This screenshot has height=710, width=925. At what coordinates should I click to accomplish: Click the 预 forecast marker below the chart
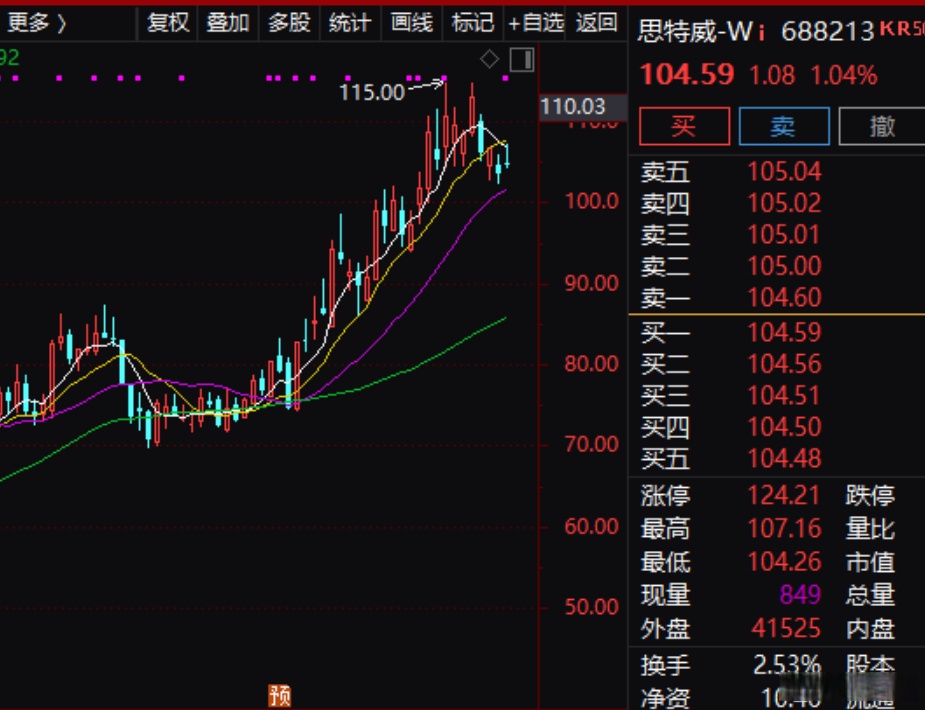point(281,697)
